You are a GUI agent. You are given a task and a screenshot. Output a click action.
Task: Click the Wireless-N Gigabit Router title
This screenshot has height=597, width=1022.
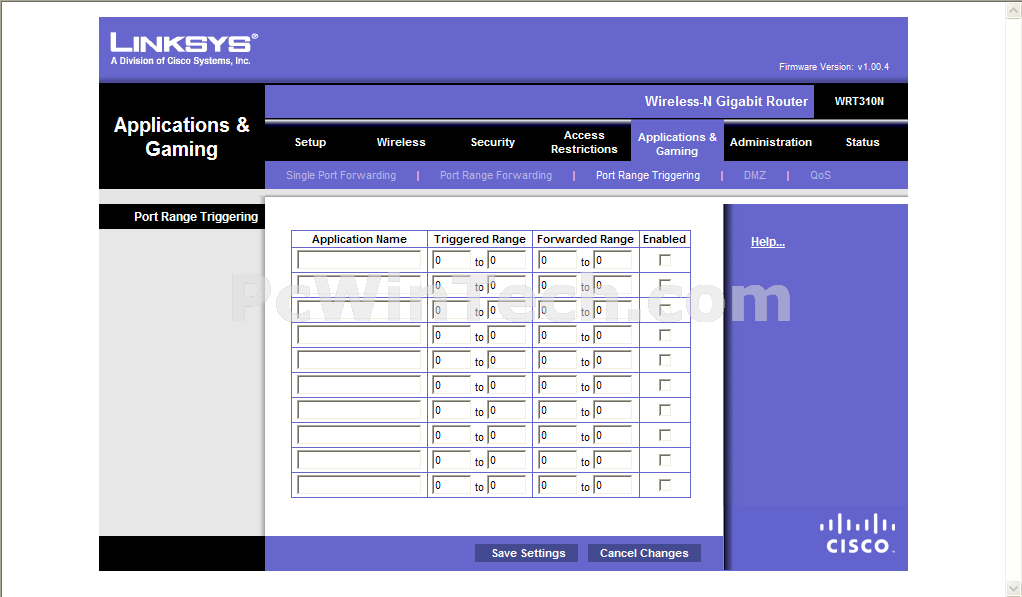coord(726,101)
